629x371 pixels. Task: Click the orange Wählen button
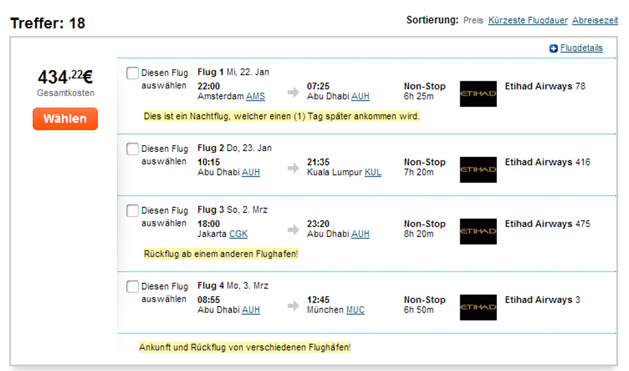tap(65, 119)
